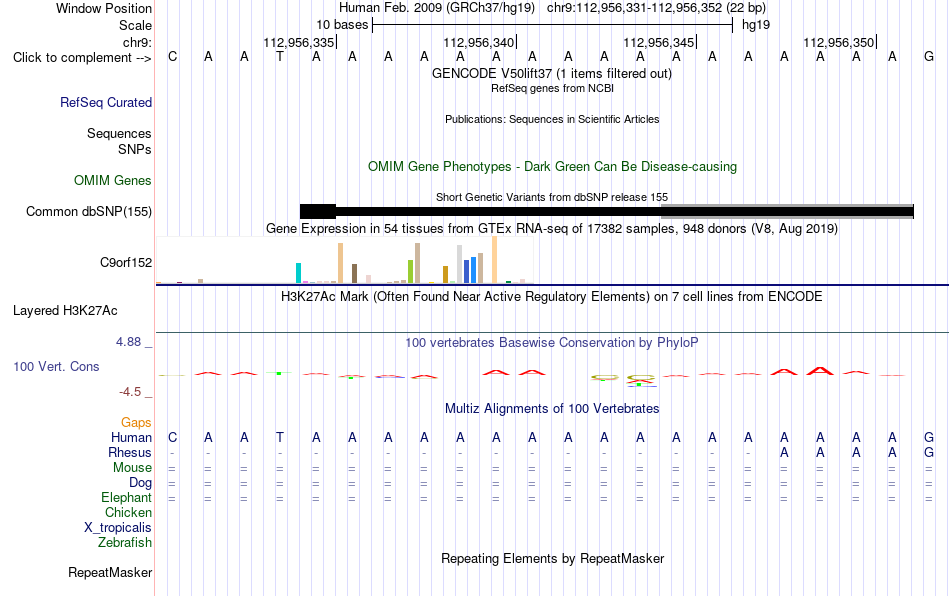950x596 pixels.
Task: Click the Scale track label
Action: tap(136, 25)
